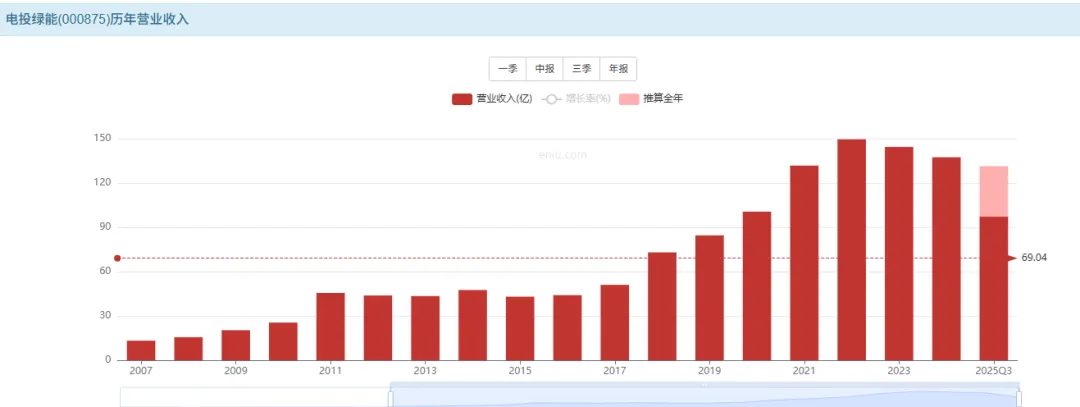Click the right handle of zoom slider
This screenshot has width=1080, height=407.
click(1019, 399)
